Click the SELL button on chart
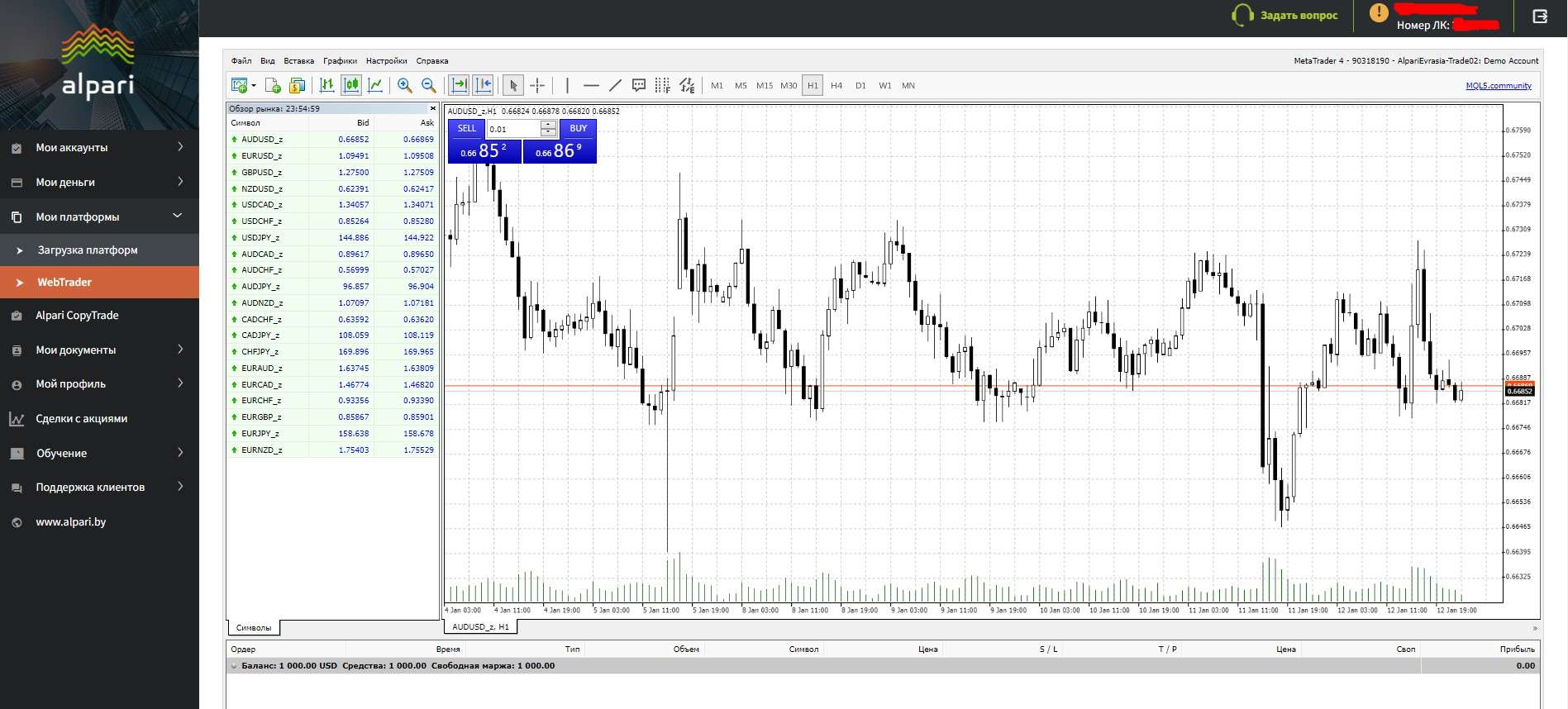Viewport: 1568px width, 709px height. click(x=467, y=129)
